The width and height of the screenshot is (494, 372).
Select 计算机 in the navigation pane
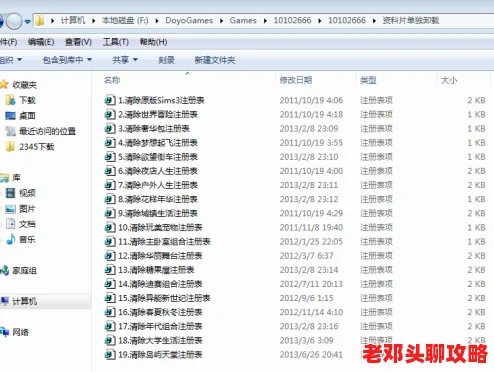[x=24, y=301]
